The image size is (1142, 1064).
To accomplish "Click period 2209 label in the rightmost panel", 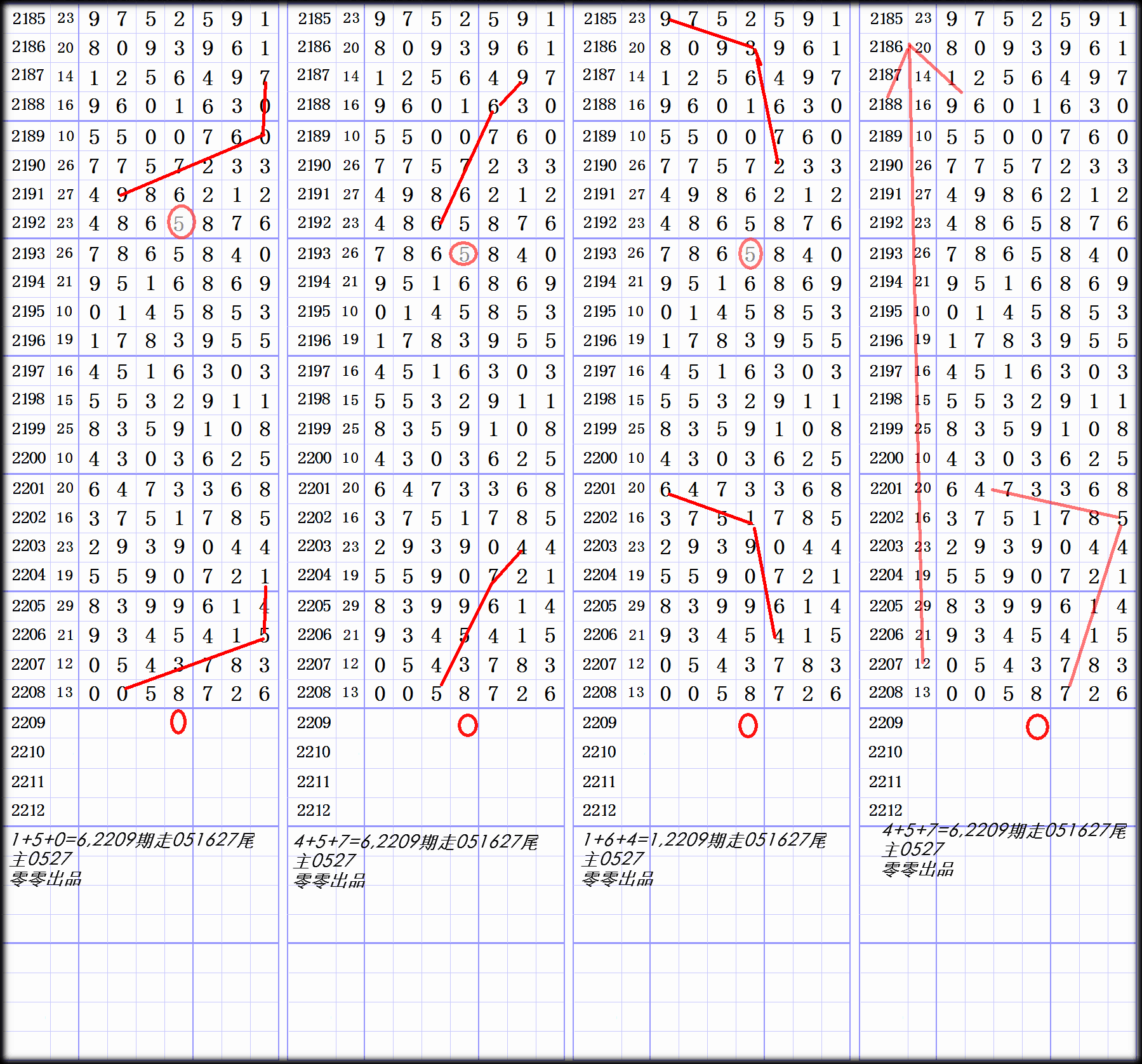I will [886, 722].
